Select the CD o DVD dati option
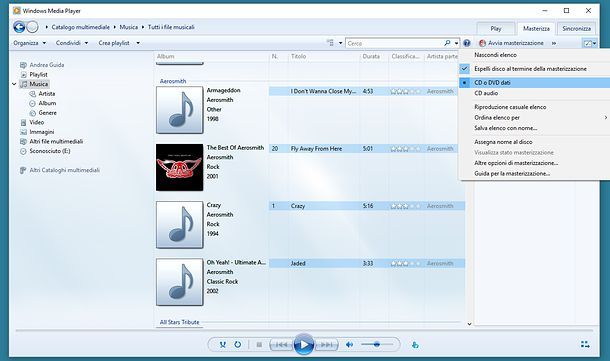 point(535,82)
